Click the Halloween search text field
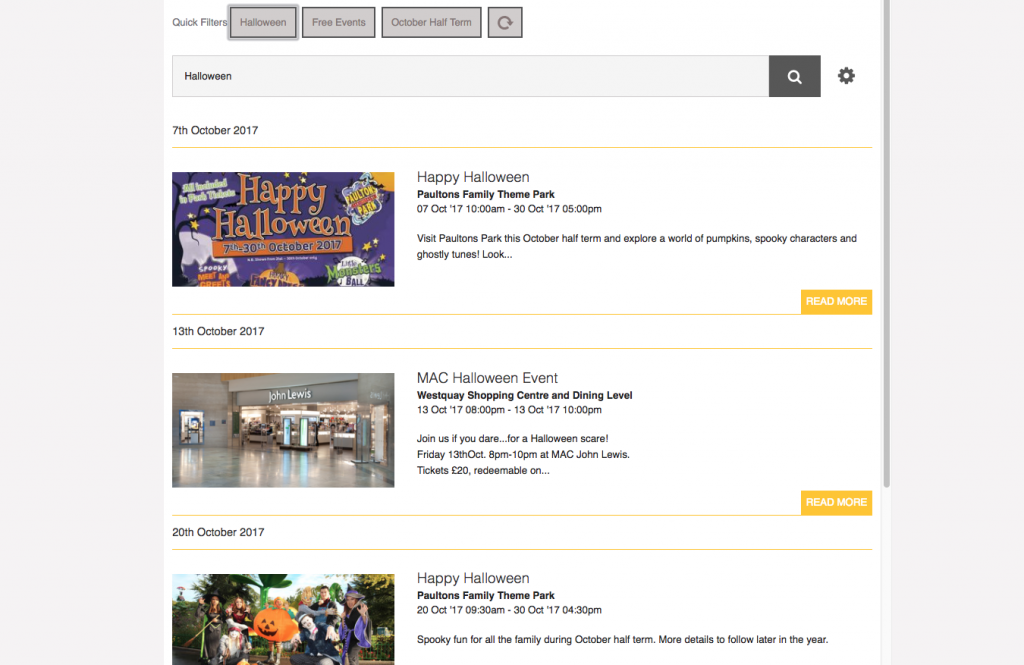Image resolution: width=1024 pixels, height=665 pixels. (470, 76)
